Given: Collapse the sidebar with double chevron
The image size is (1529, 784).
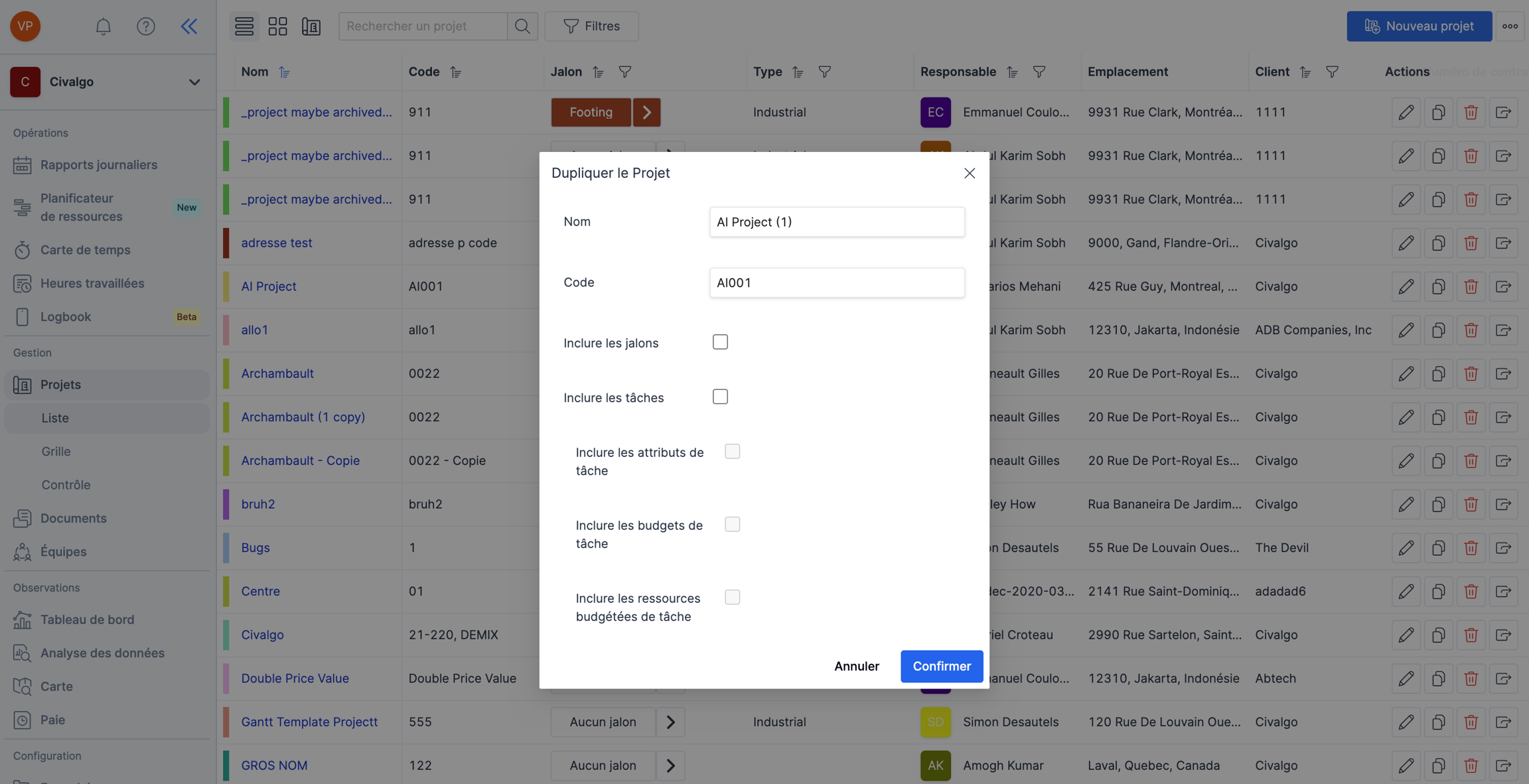Looking at the screenshot, I should coord(189,27).
